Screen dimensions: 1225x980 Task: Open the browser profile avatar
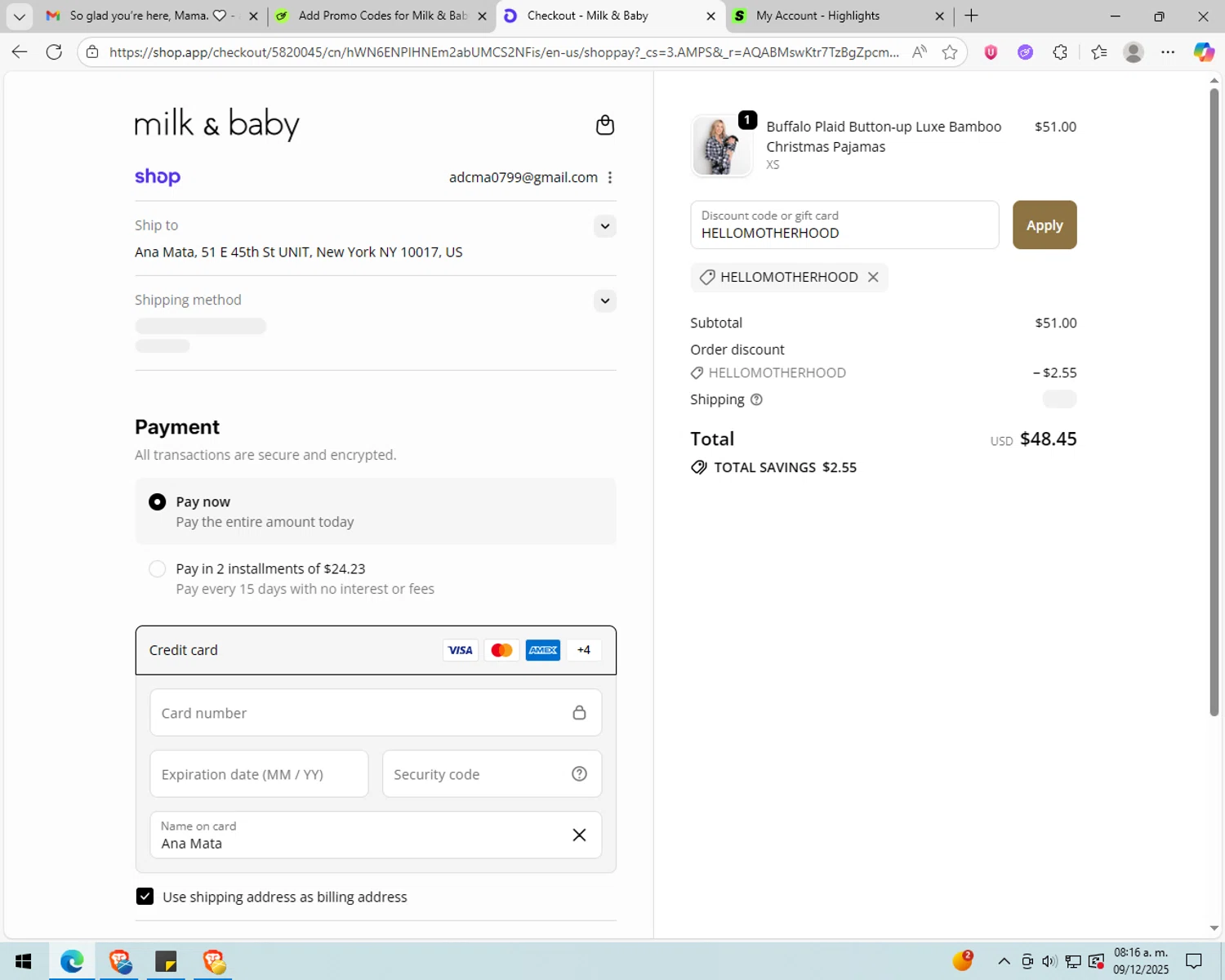point(1133,52)
